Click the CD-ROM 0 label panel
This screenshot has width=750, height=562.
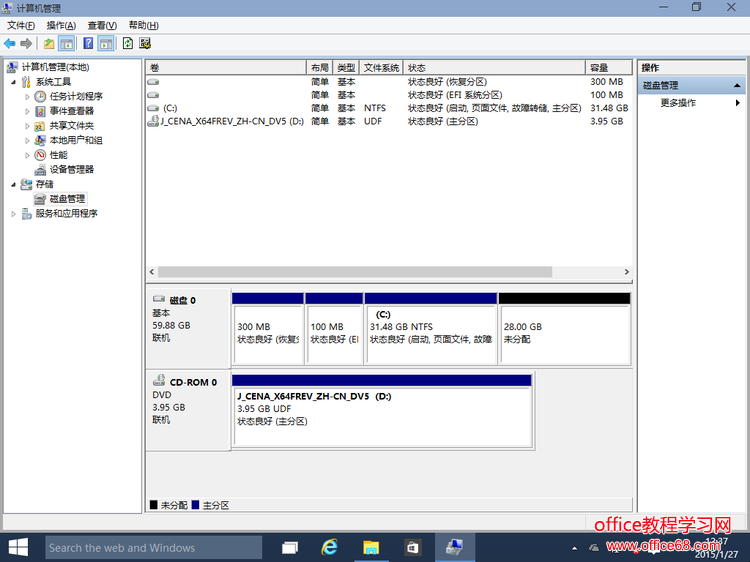188,410
